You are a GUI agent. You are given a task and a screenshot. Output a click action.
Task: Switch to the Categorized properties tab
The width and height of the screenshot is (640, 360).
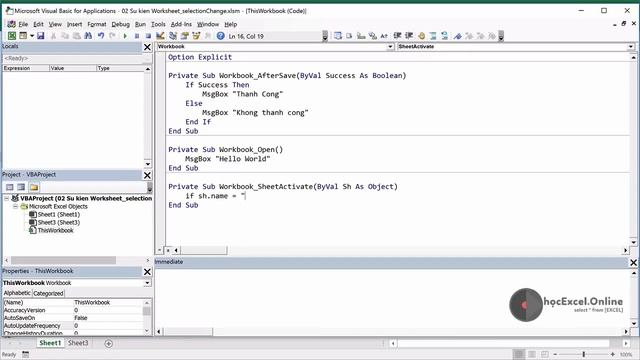48,293
